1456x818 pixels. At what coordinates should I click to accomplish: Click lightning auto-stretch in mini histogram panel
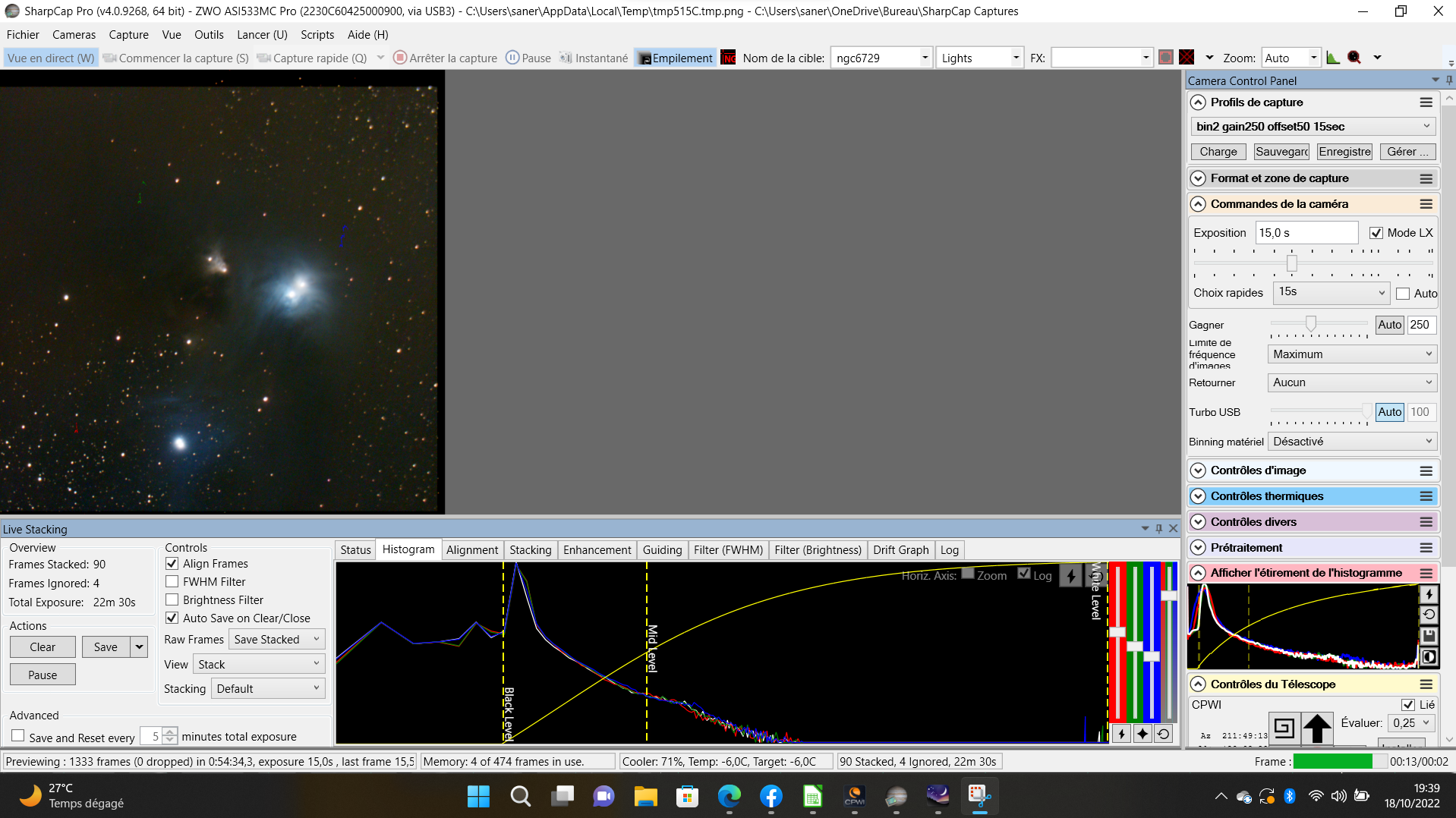1429,594
